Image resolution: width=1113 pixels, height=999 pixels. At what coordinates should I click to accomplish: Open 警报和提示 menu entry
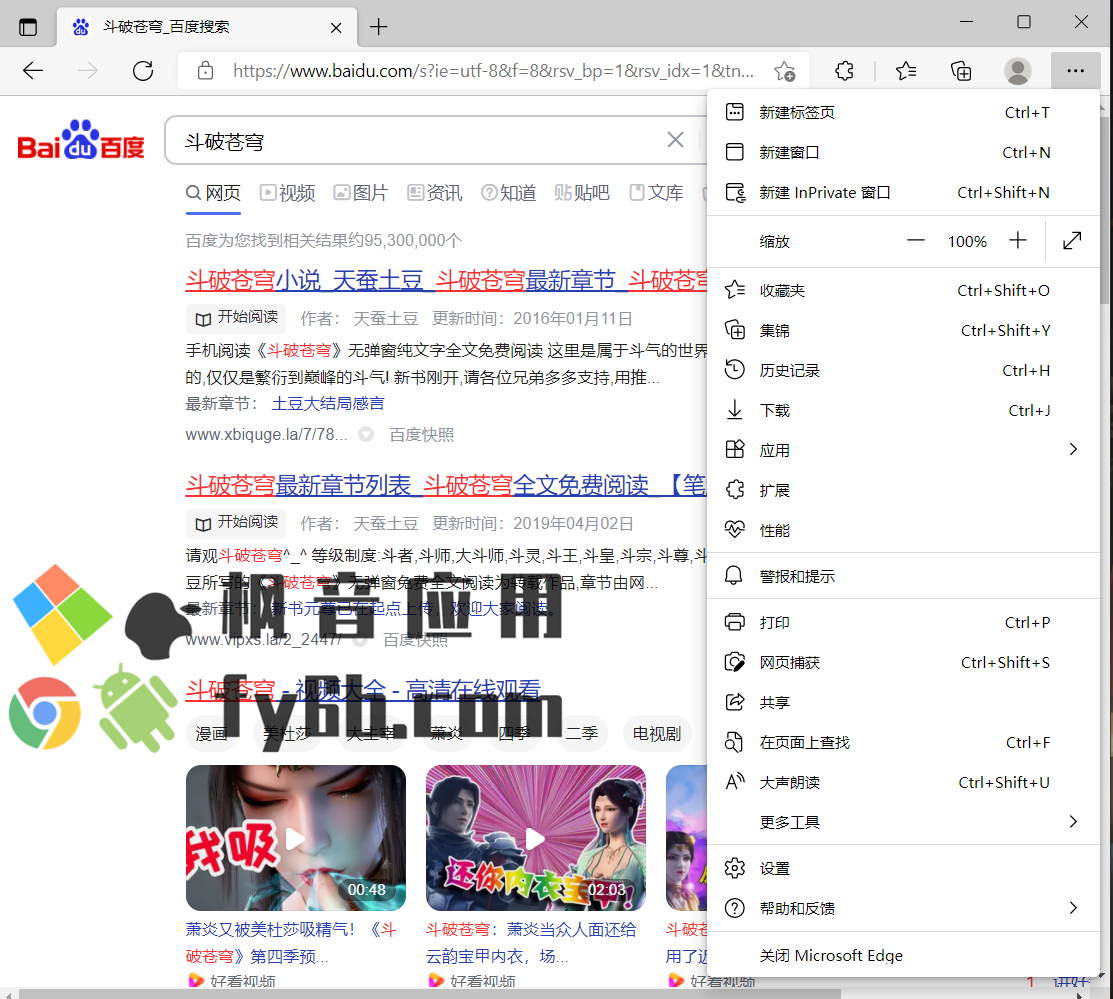903,576
